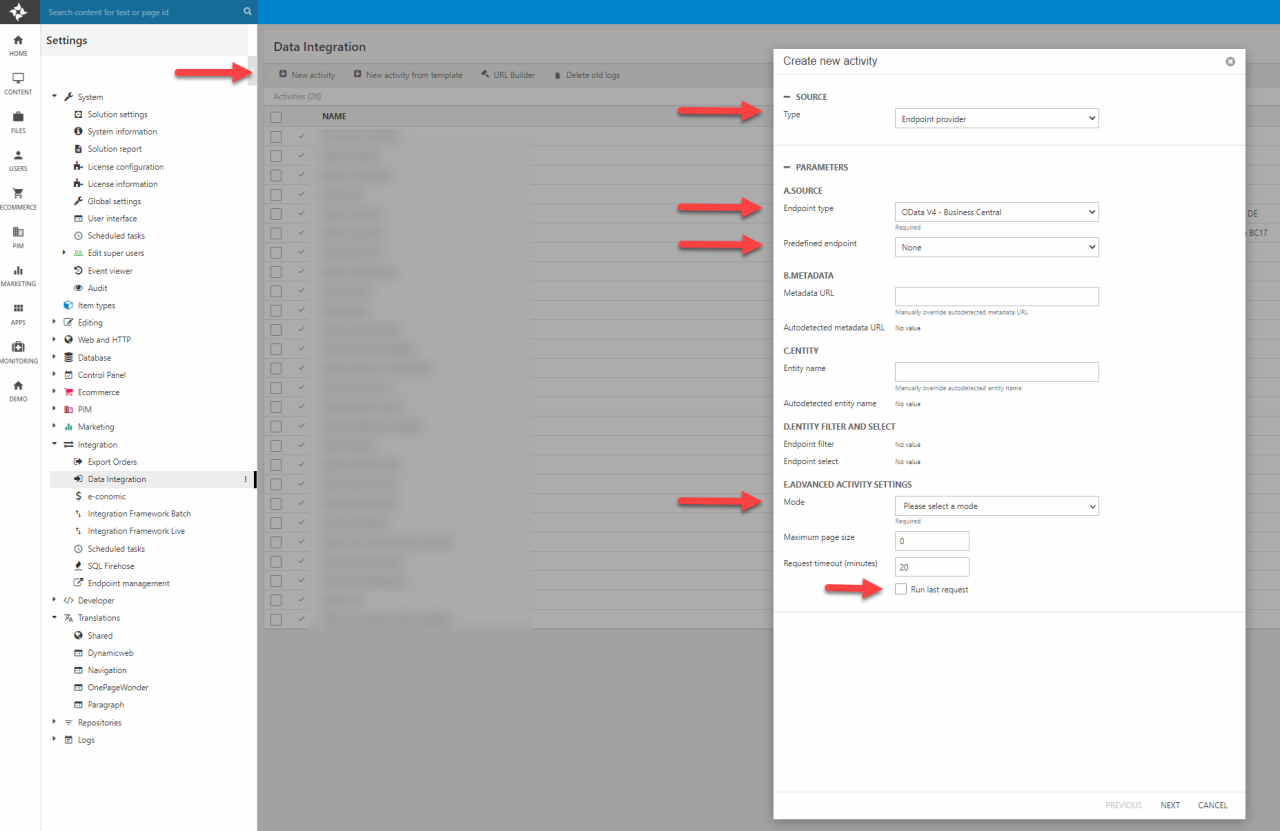
Task: Open the Marketing chart icon
Action: [x=18, y=271]
